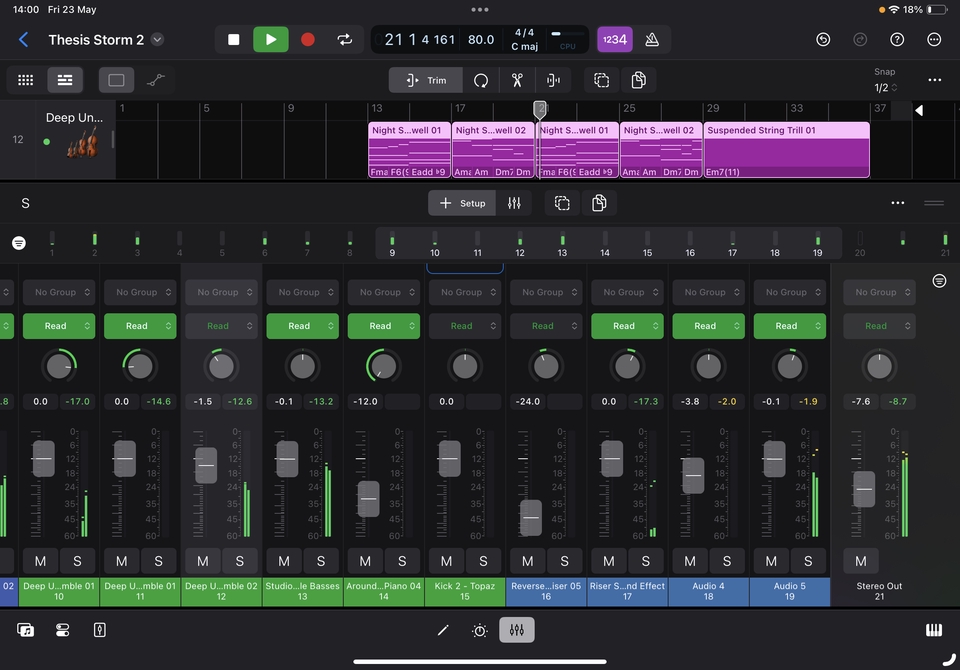The width and height of the screenshot is (960, 670).
Task: Open the channel strip components icon on right
Action: coord(939,280)
